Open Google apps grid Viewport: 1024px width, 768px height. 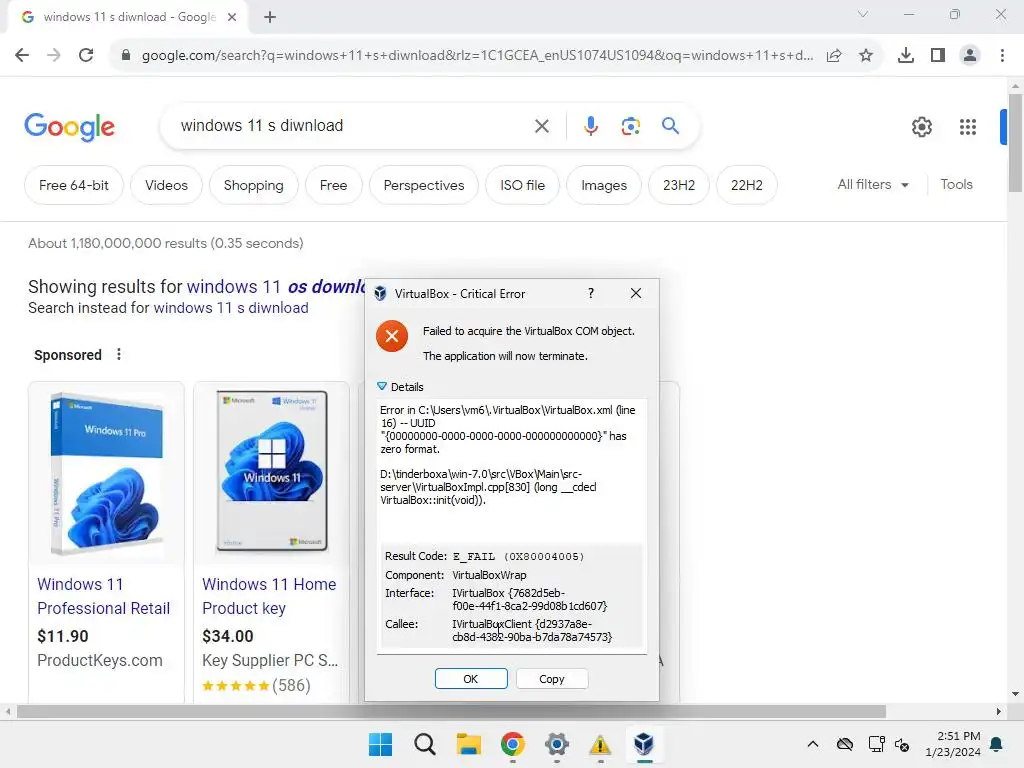[968, 127]
